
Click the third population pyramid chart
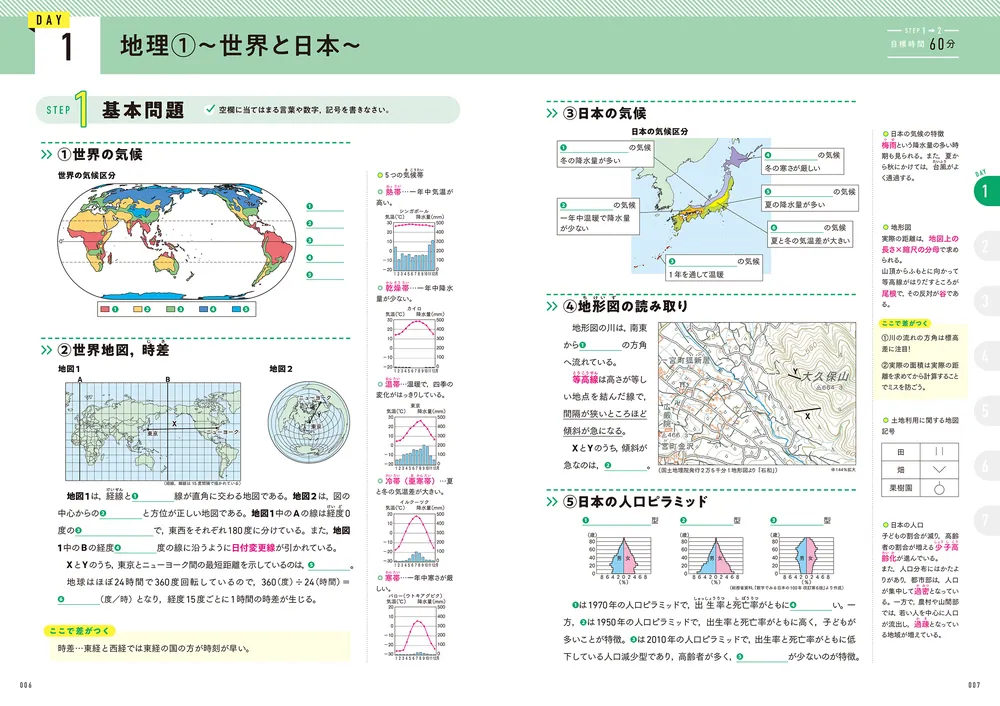click(x=807, y=557)
